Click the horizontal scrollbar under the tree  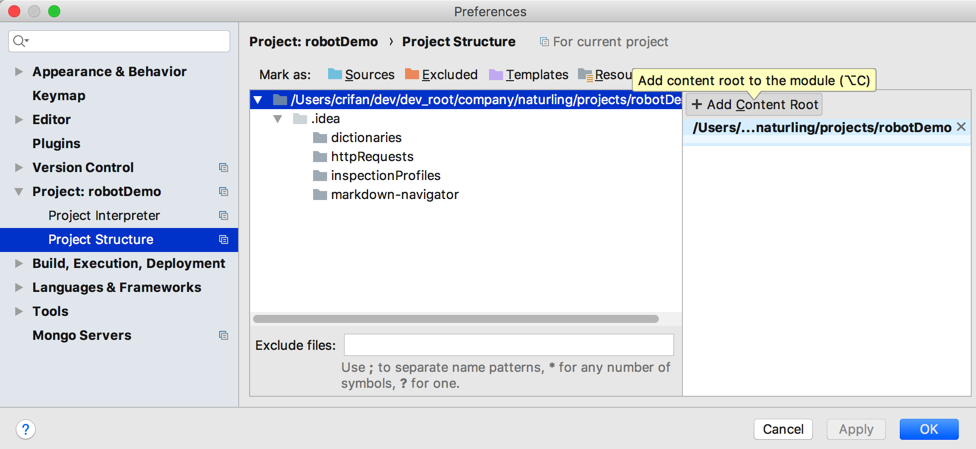click(x=456, y=319)
